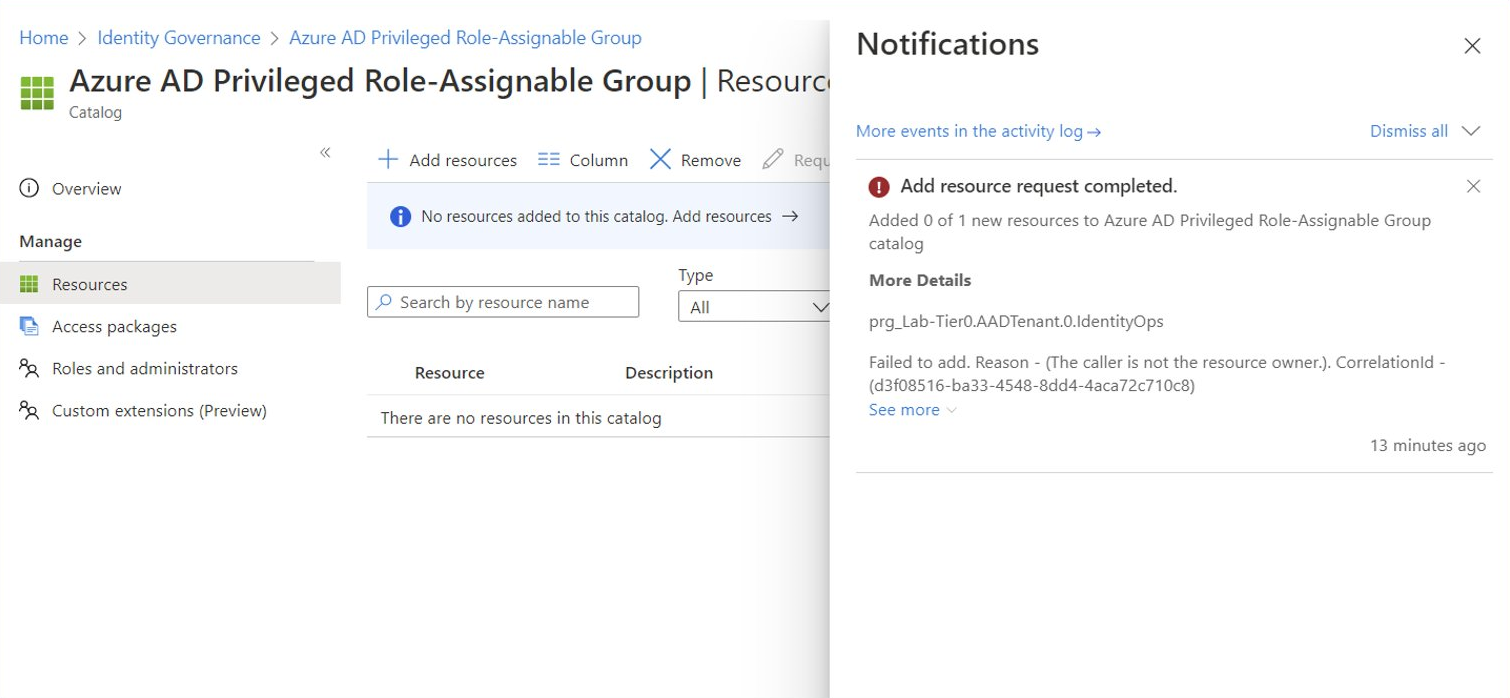This screenshot has height=698, width=1510.
Task: Sort by Resource column header
Action: [449, 373]
